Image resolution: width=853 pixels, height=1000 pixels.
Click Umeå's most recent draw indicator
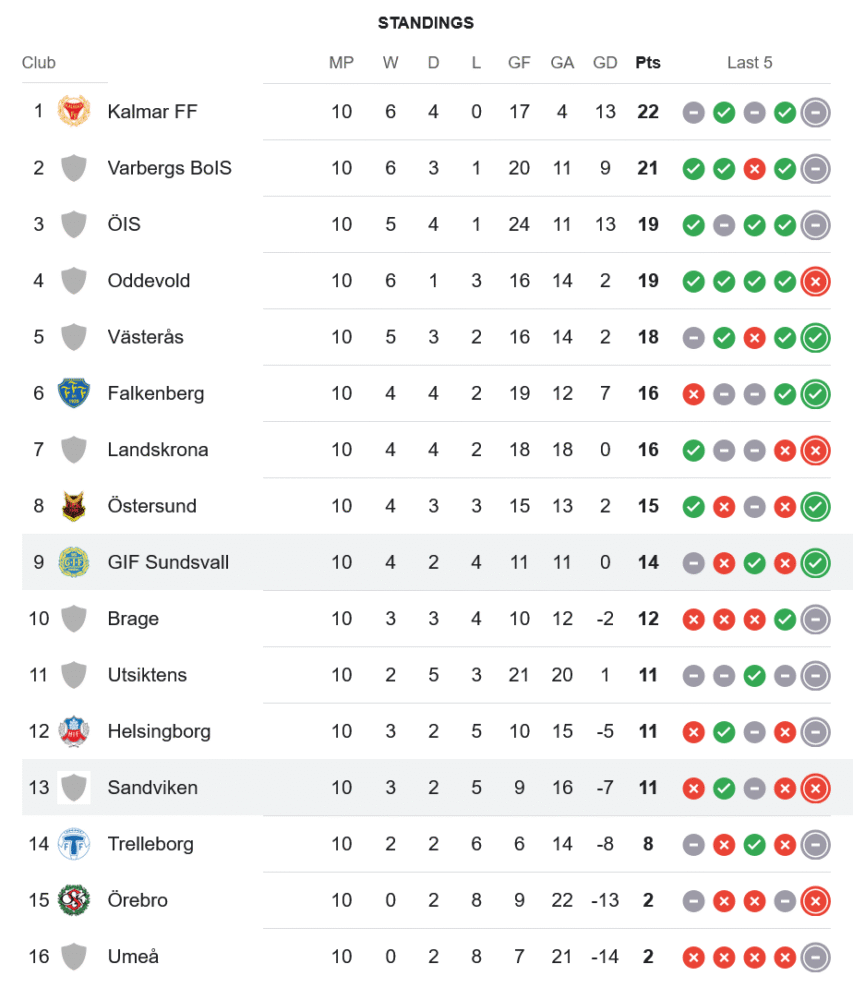(x=816, y=958)
